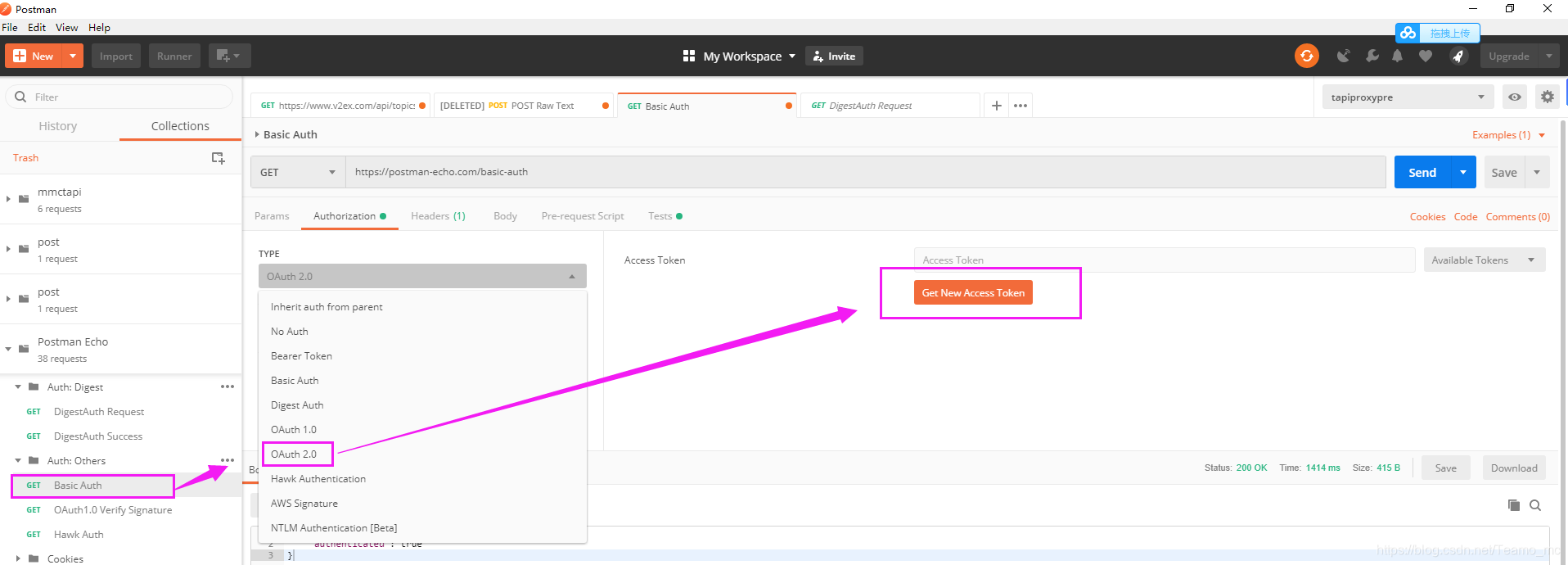Viewport: 1568px width, 565px height.
Task: Collapse the OAuth 2.0 type dropdown
Action: (x=422, y=276)
